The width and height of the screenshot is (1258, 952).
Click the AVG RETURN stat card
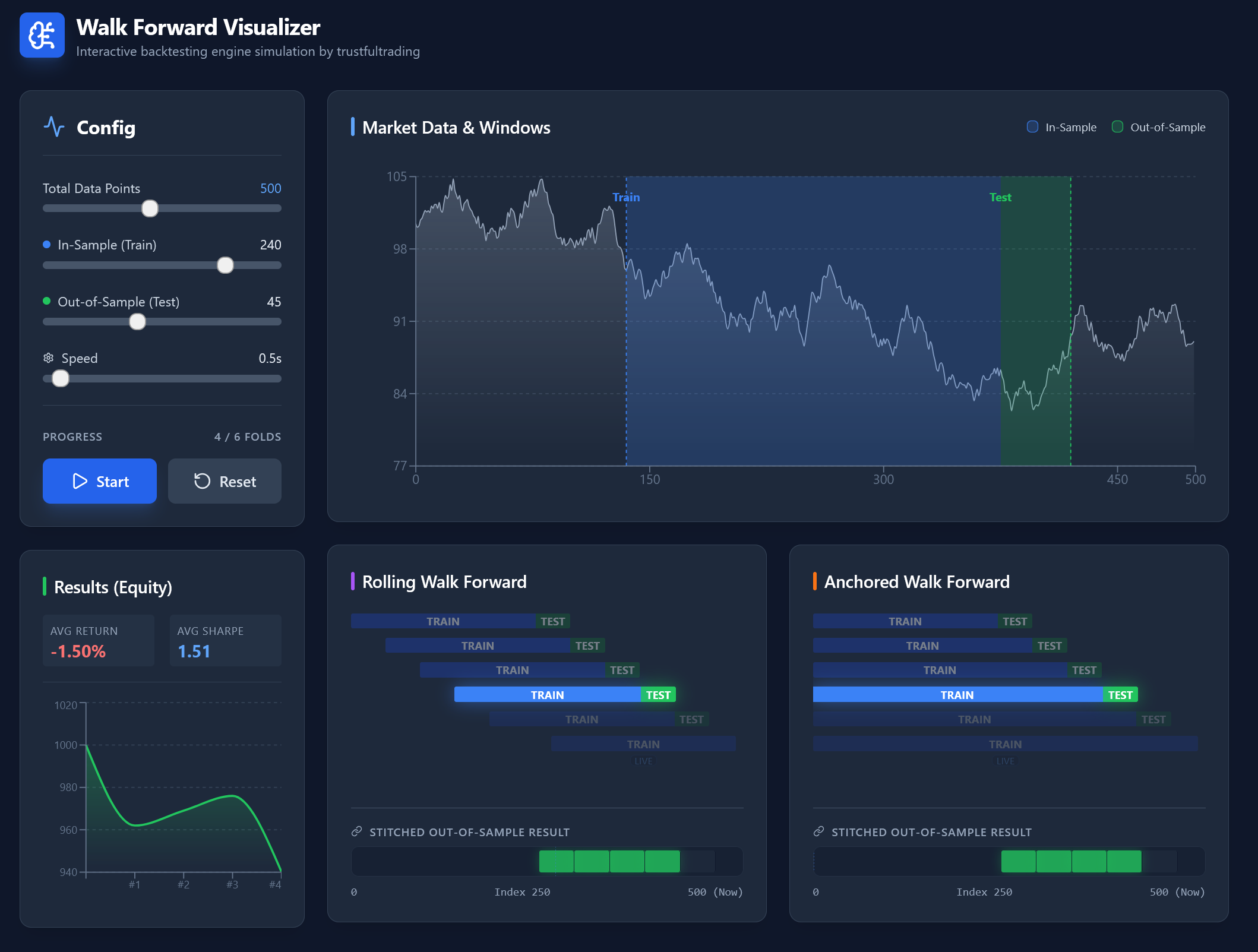point(98,641)
